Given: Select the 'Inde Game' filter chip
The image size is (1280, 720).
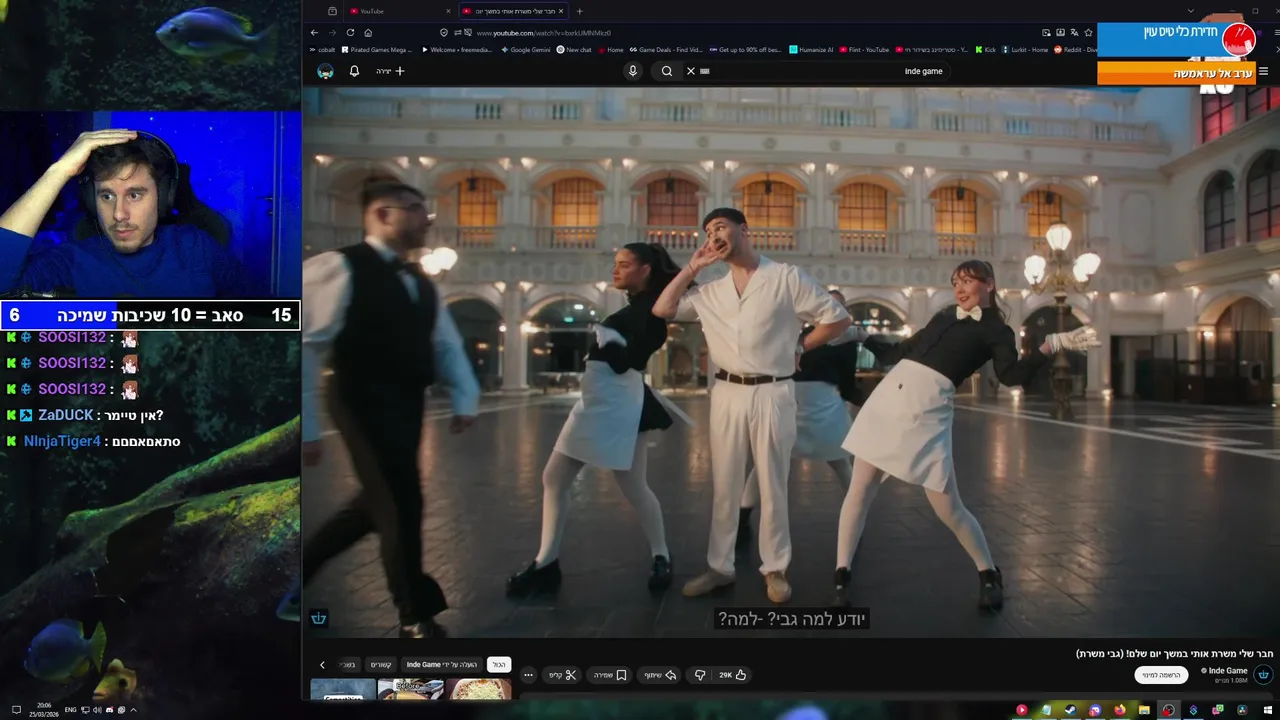Looking at the screenshot, I should click(x=441, y=664).
